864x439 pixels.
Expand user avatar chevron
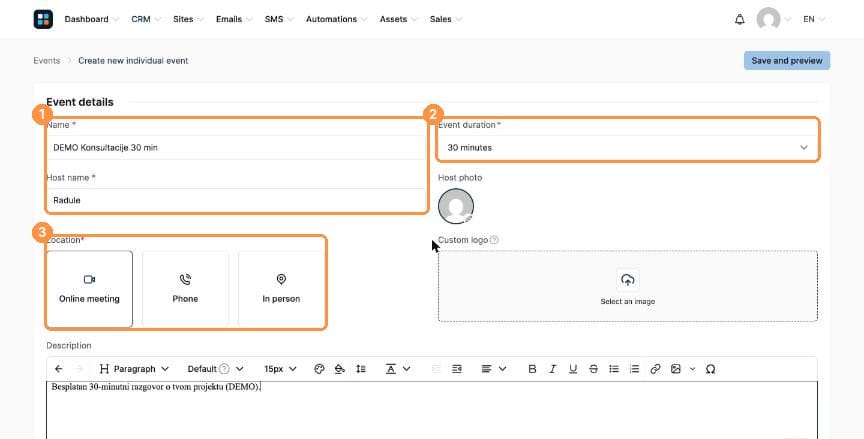click(788, 19)
